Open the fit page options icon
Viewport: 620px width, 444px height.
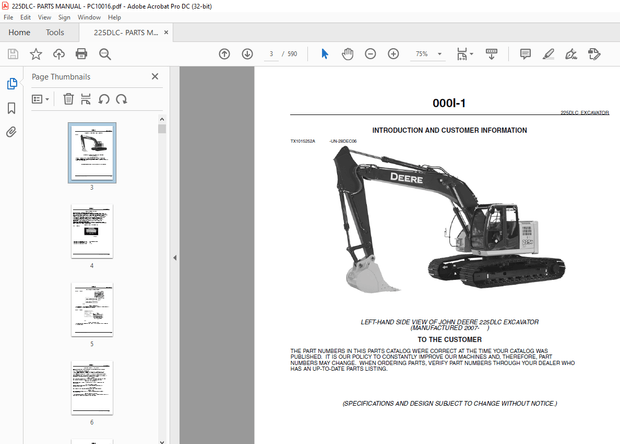(465, 54)
